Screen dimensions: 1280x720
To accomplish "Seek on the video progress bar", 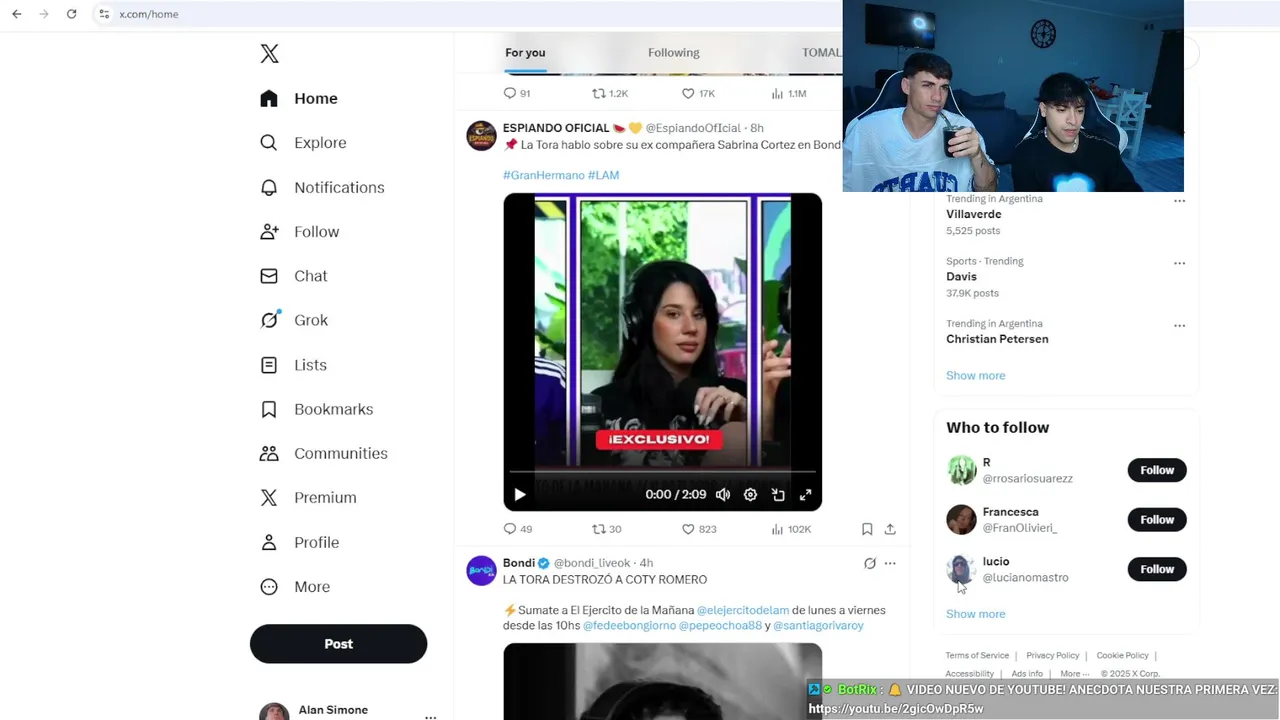I will [x=662, y=471].
